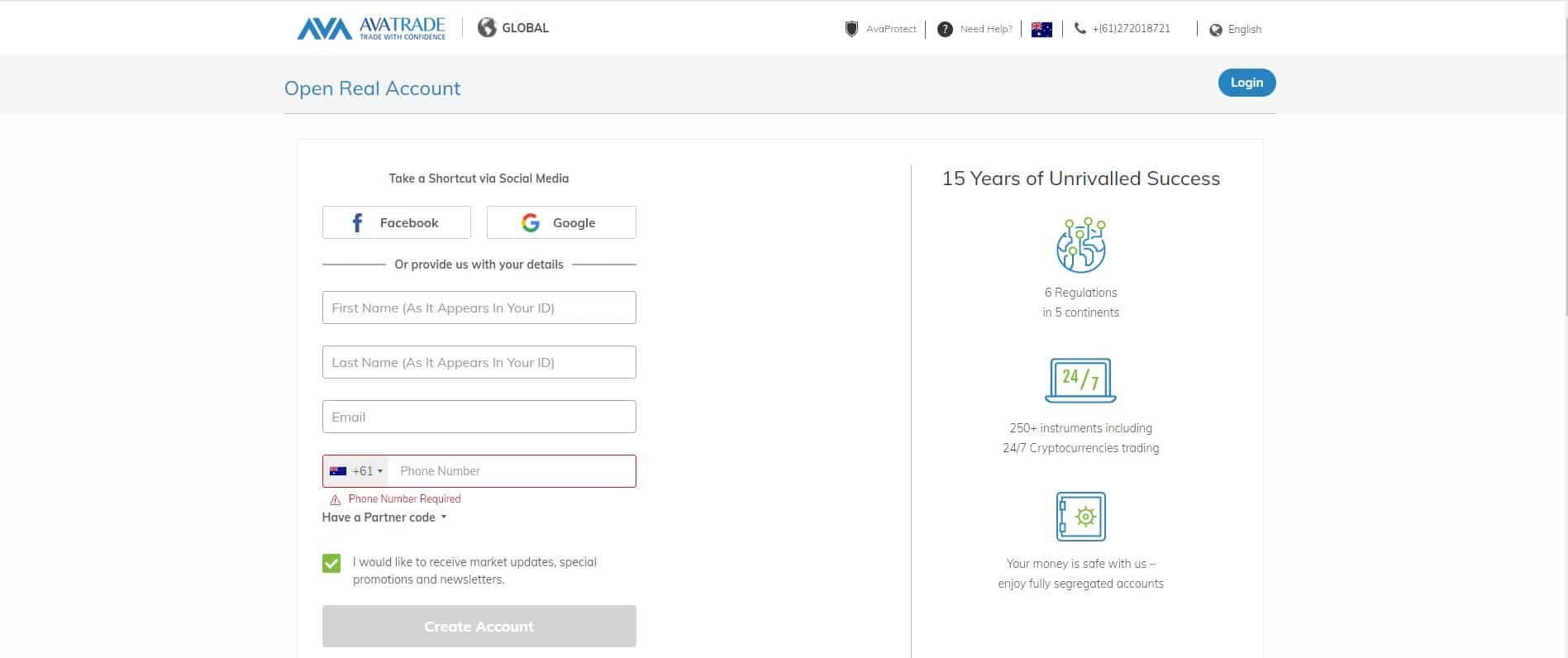This screenshot has height=658, width=1568.
Task: Click the Google G logo icon
Action: [531, 222]
